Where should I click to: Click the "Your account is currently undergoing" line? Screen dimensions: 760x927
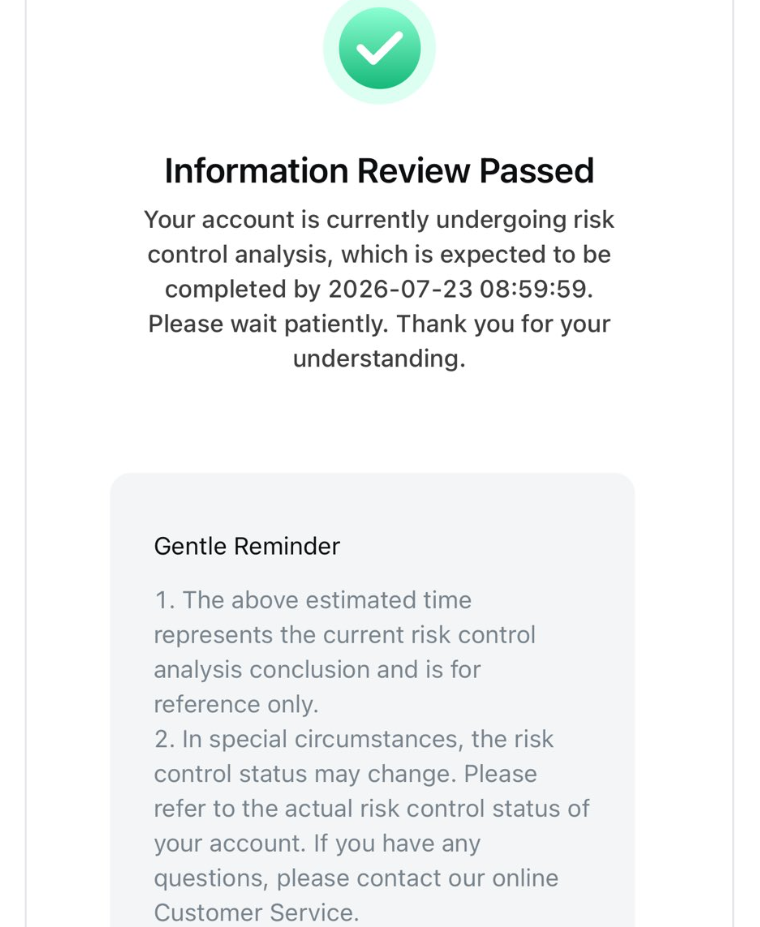pyautogui.click(x=379, y=220)
